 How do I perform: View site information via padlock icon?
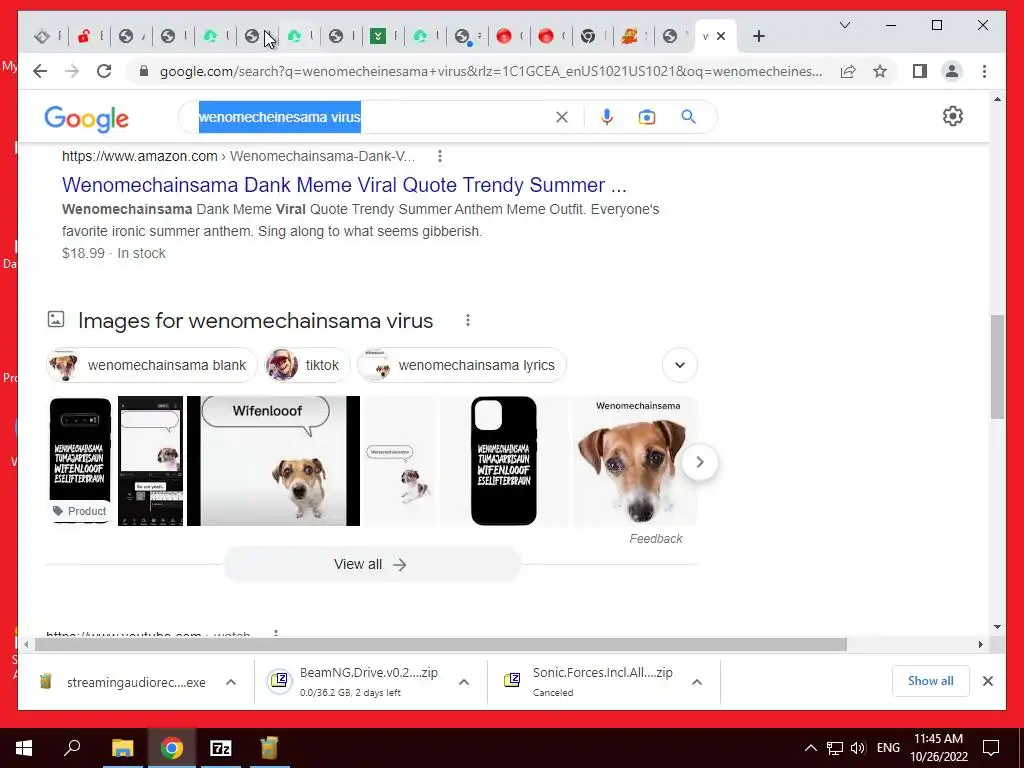pos(144,71)
